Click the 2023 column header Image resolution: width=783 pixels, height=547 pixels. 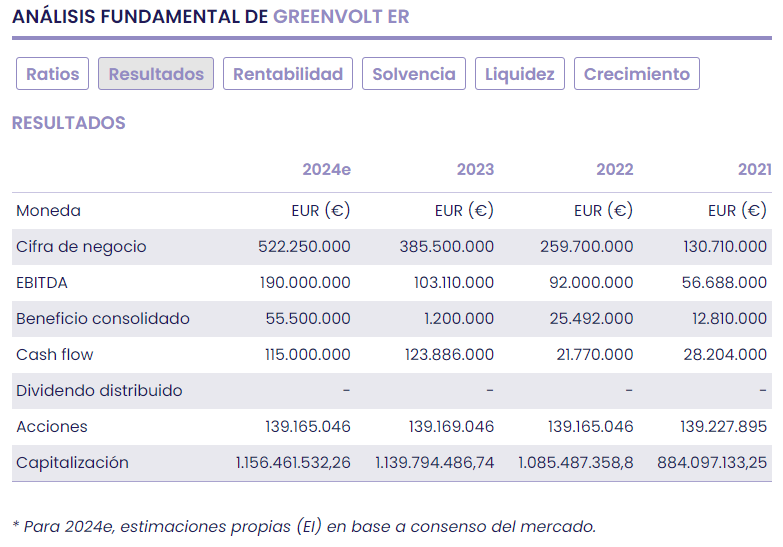point(475,169)
